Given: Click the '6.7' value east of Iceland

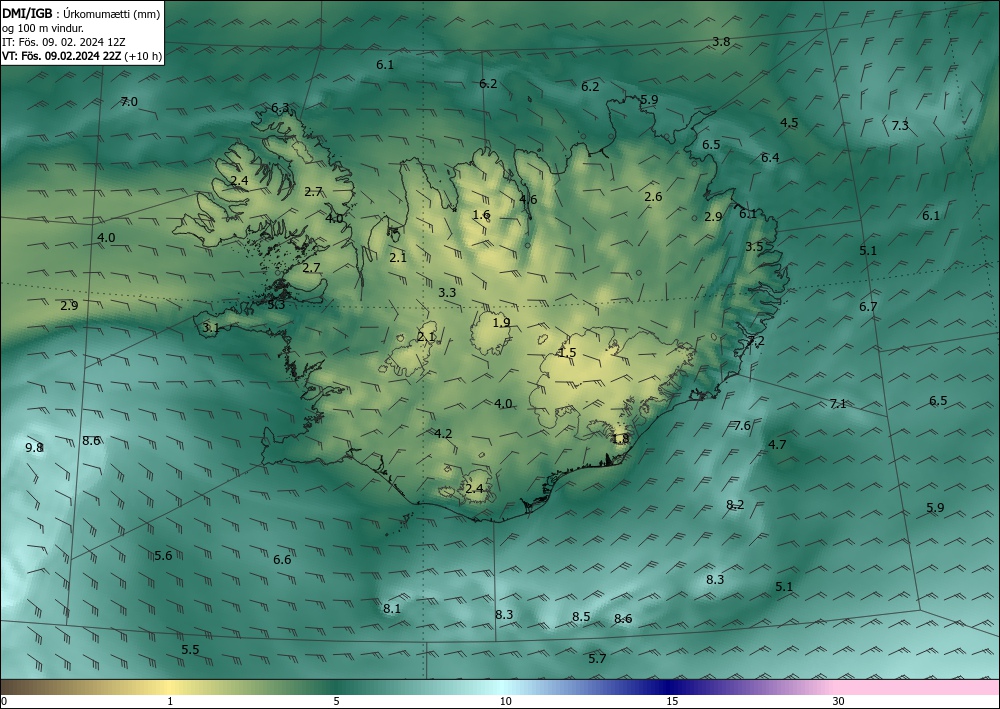Looking at the screenshot, I should click(x=868, y=306).
